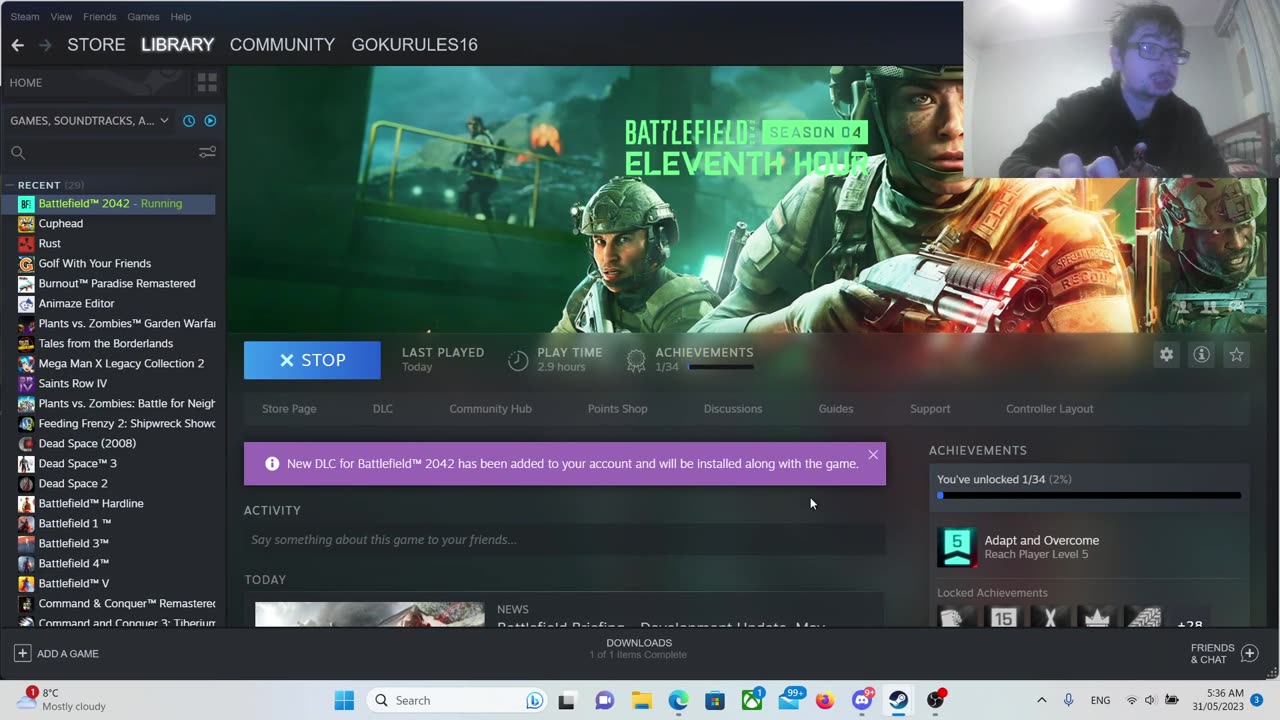Open the Points Shop link
The height and width of the screenshot is (720, 1280).
pyautogui.click(x=617, y=409)
